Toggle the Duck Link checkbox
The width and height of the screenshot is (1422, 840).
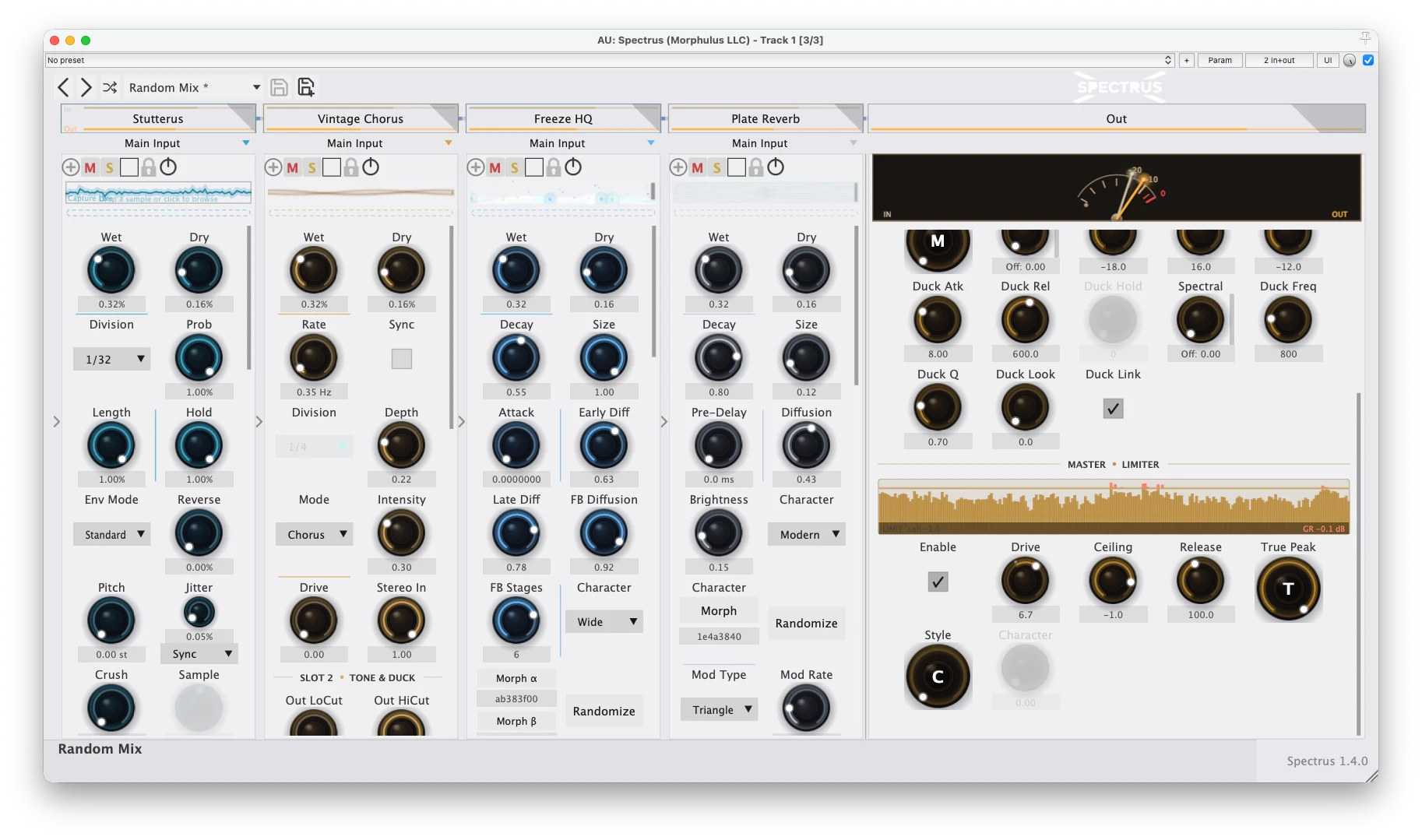(1113, 409)
